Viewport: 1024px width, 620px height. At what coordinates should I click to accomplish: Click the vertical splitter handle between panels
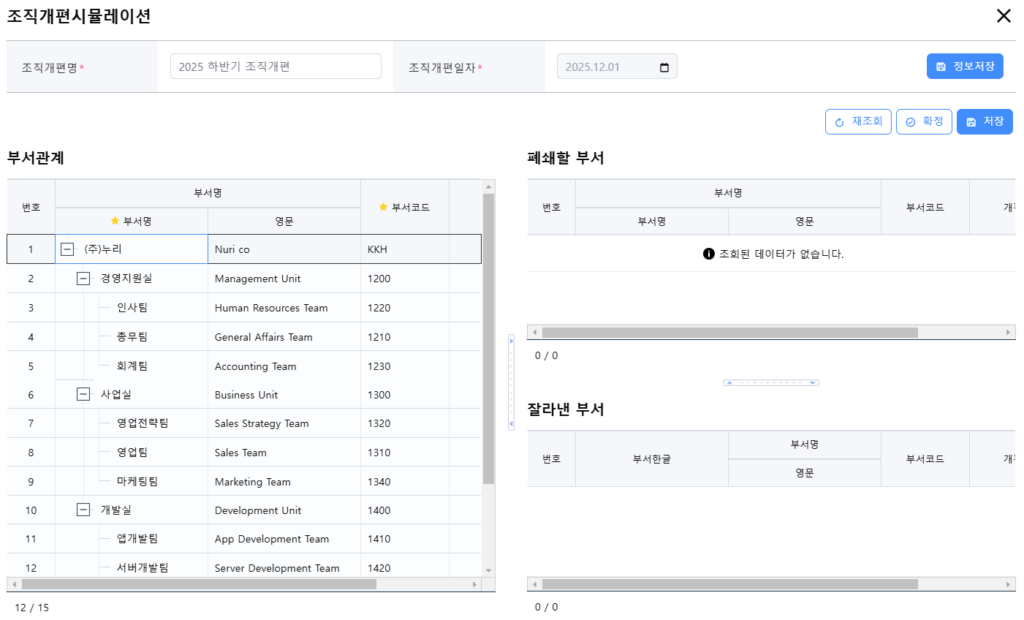click(x=512, y=382)
